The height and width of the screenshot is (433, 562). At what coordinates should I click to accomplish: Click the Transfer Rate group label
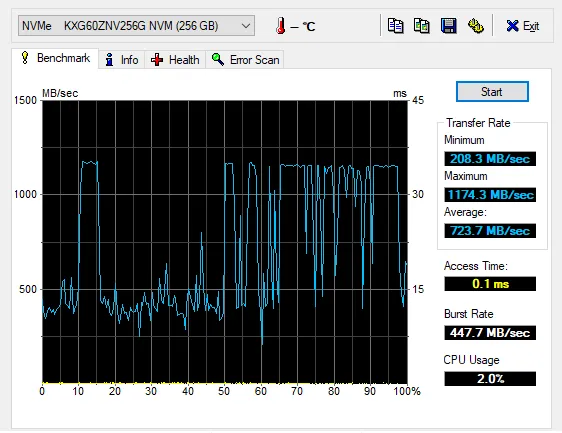point(478,123)
